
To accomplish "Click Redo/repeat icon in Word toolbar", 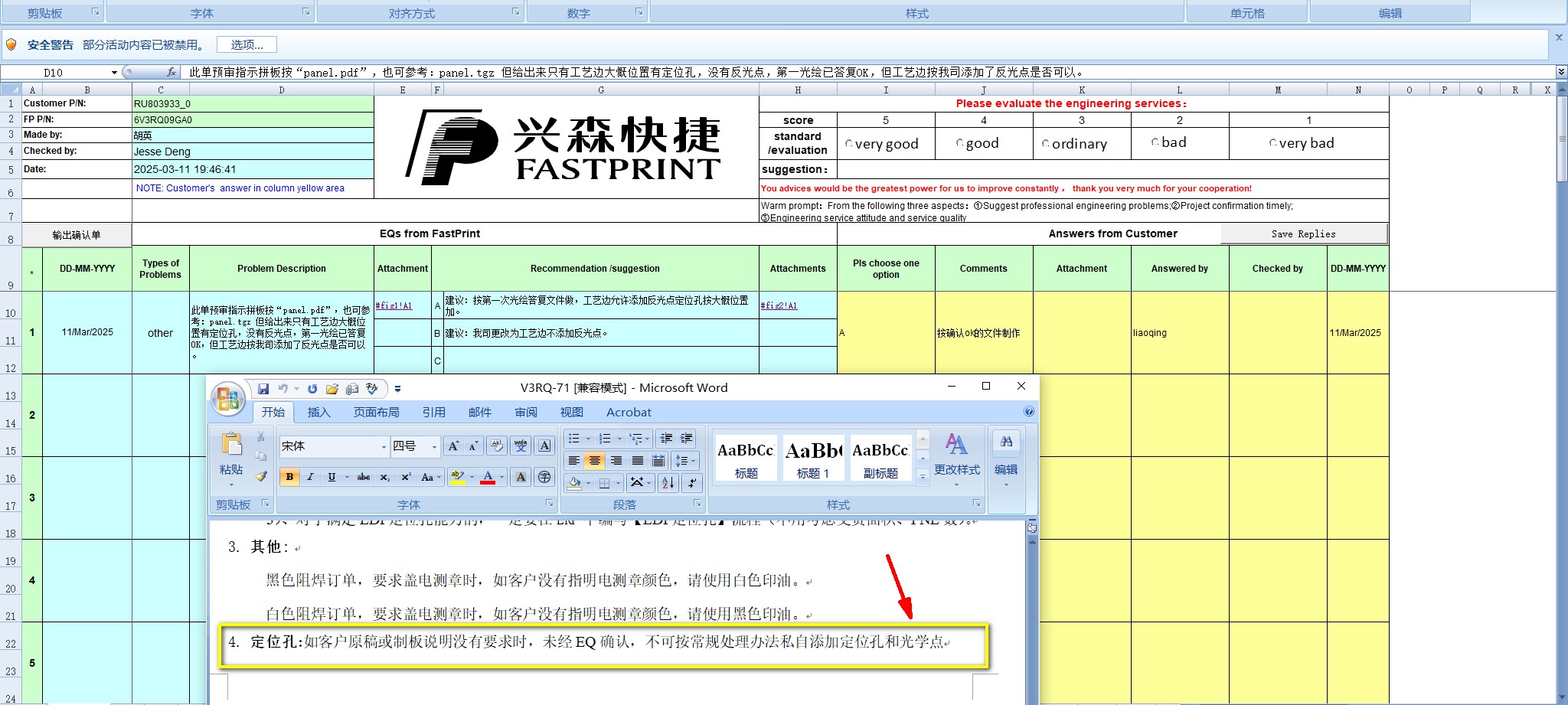I will pyautogui.click(x=312, y=389).
